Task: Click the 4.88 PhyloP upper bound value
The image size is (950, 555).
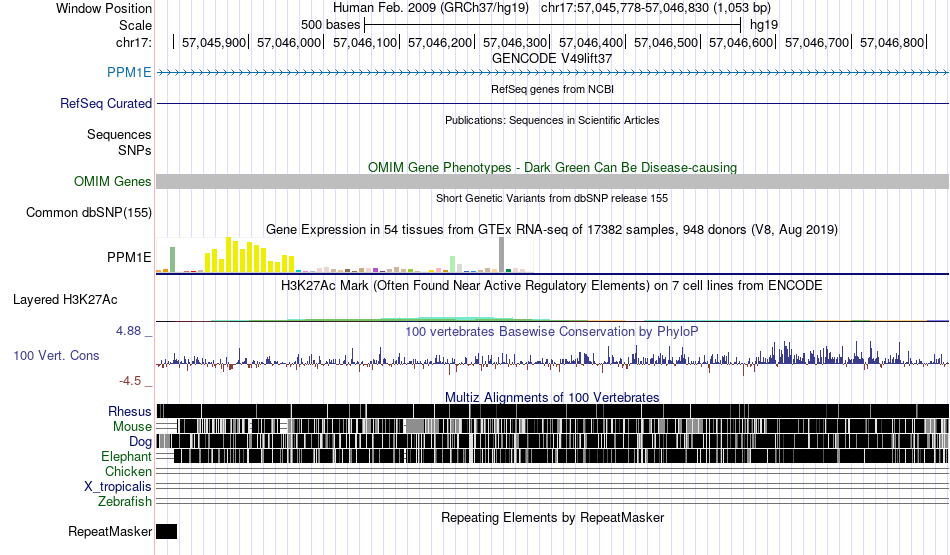Action: click(x=128, y=331)
